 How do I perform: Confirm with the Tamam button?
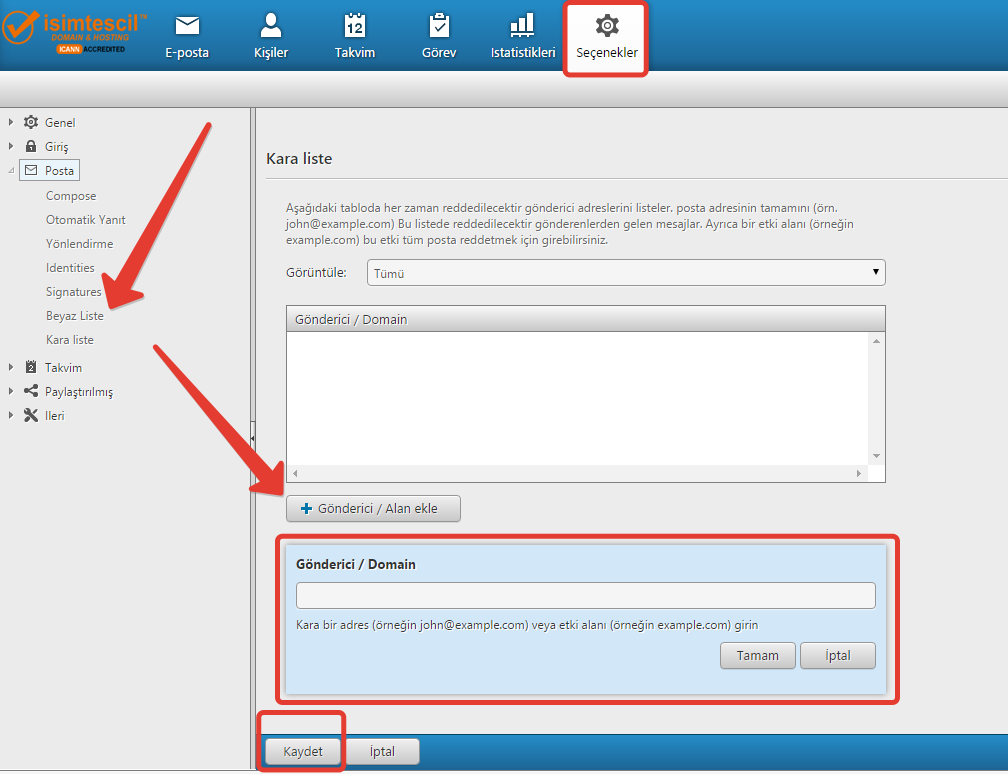point(757,656)
